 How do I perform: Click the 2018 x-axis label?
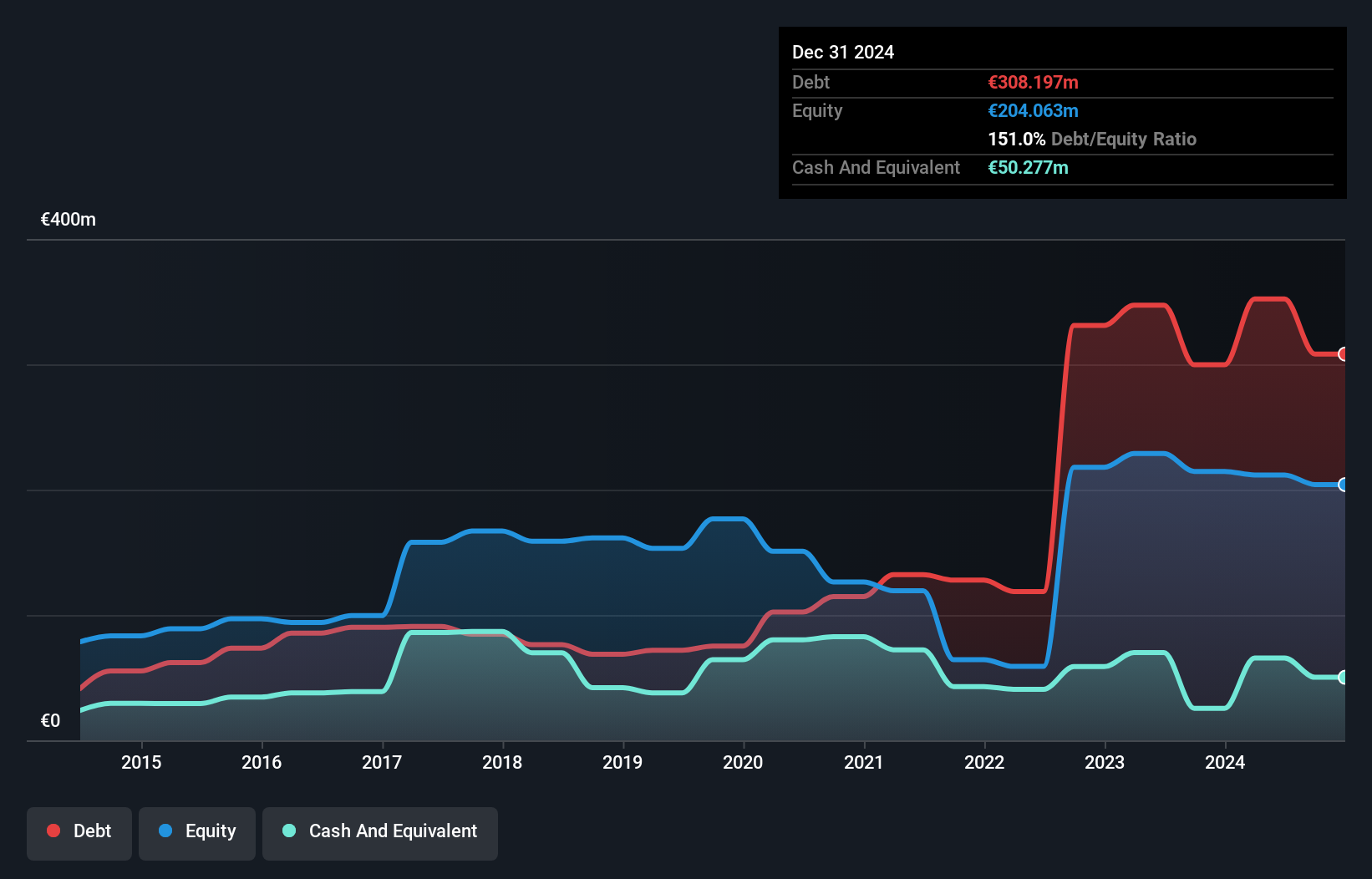tap(502, 762)
